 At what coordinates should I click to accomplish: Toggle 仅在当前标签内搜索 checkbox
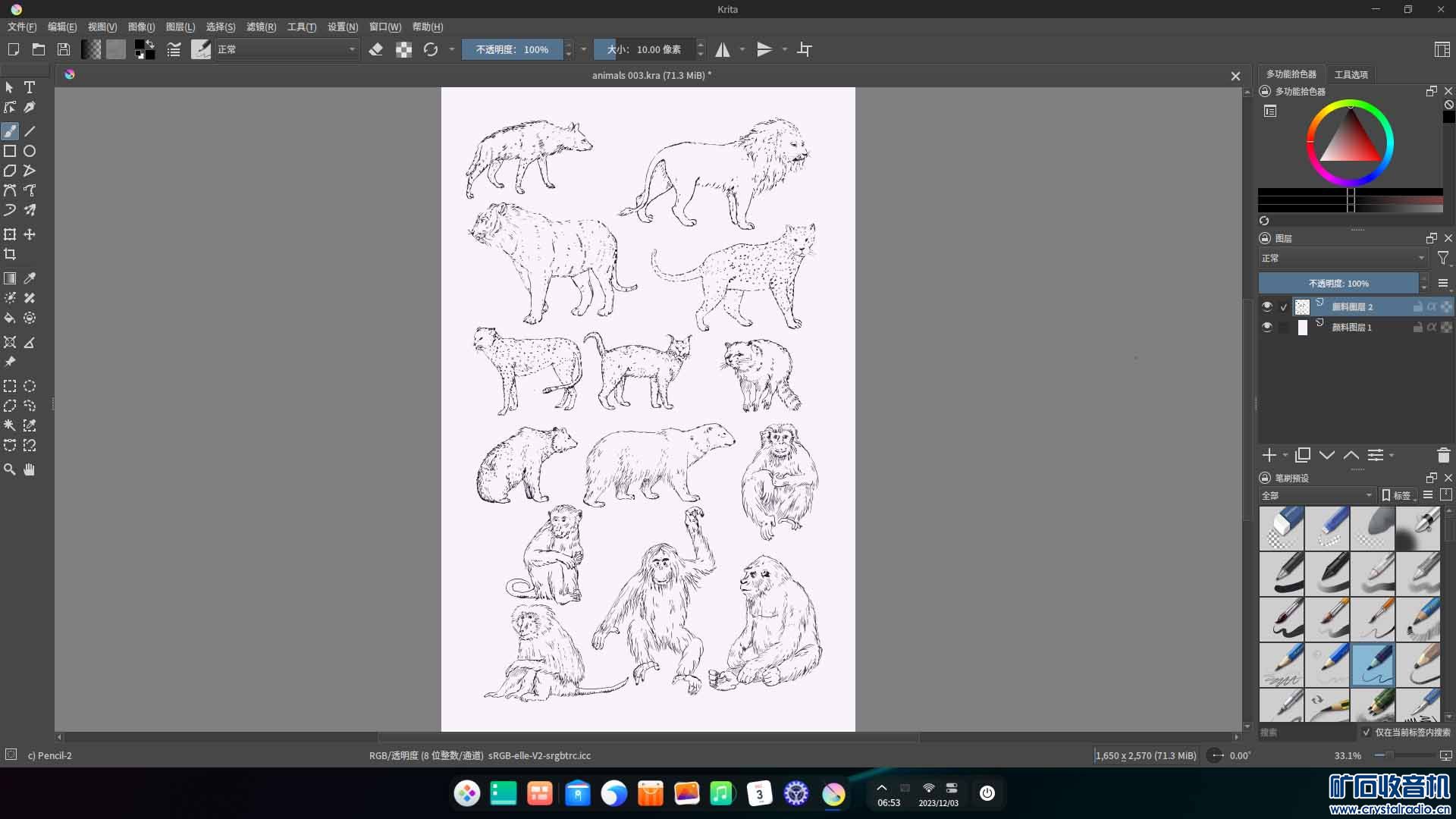coord(1367,733)
